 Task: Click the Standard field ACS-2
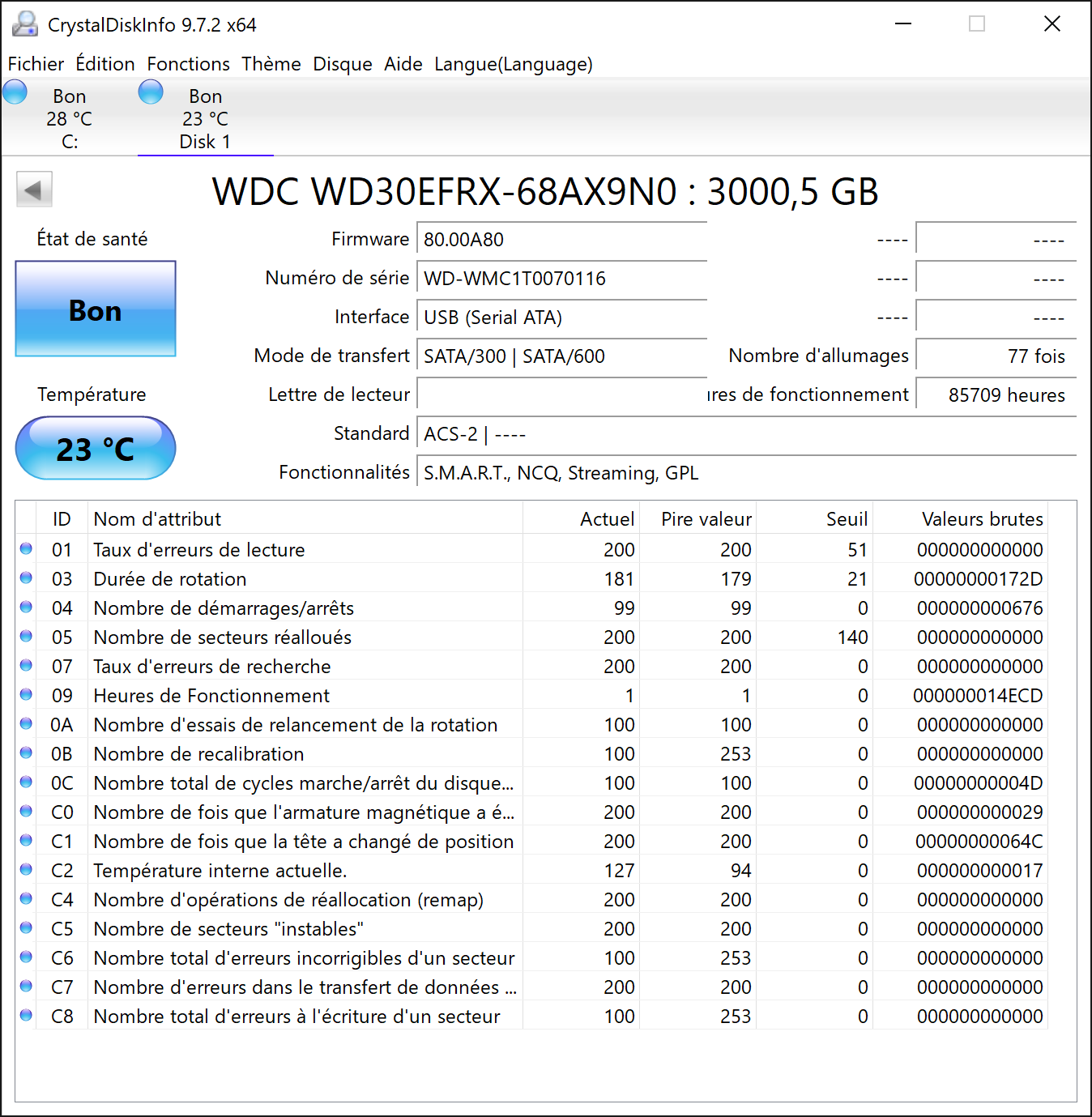(747, 434)
